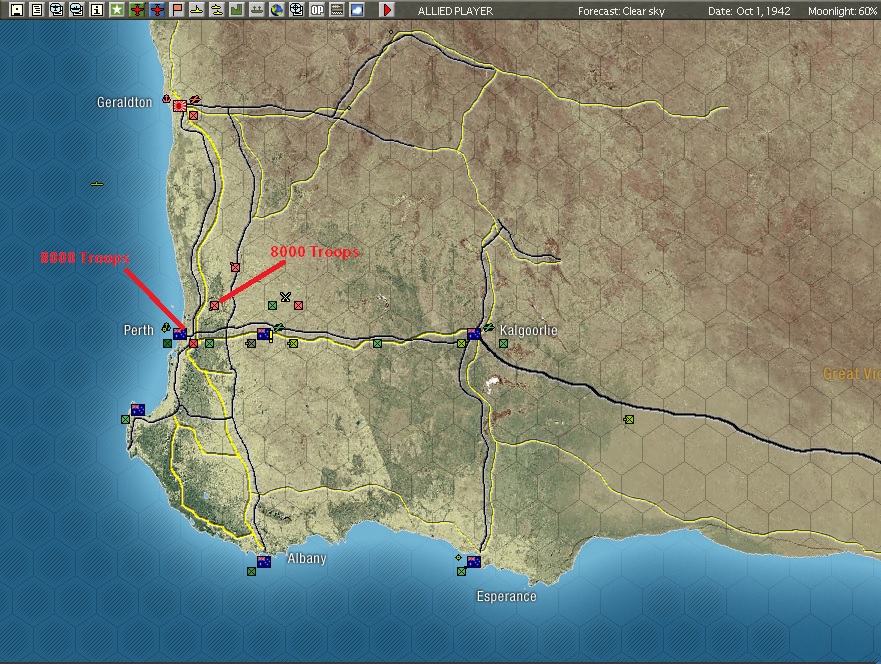Select the green unit left of crossed swords
The height and width of the screenshot is (664, 881).
(x=273, y=306)
